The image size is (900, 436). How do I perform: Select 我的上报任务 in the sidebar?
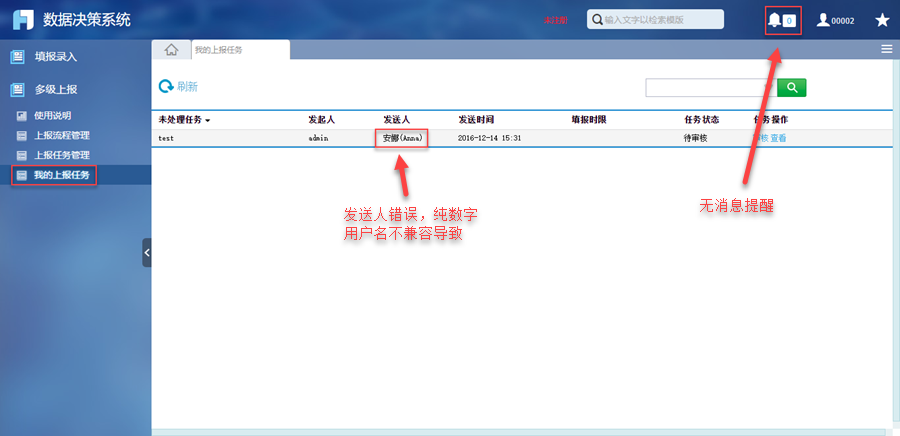[x=61, y=175]
